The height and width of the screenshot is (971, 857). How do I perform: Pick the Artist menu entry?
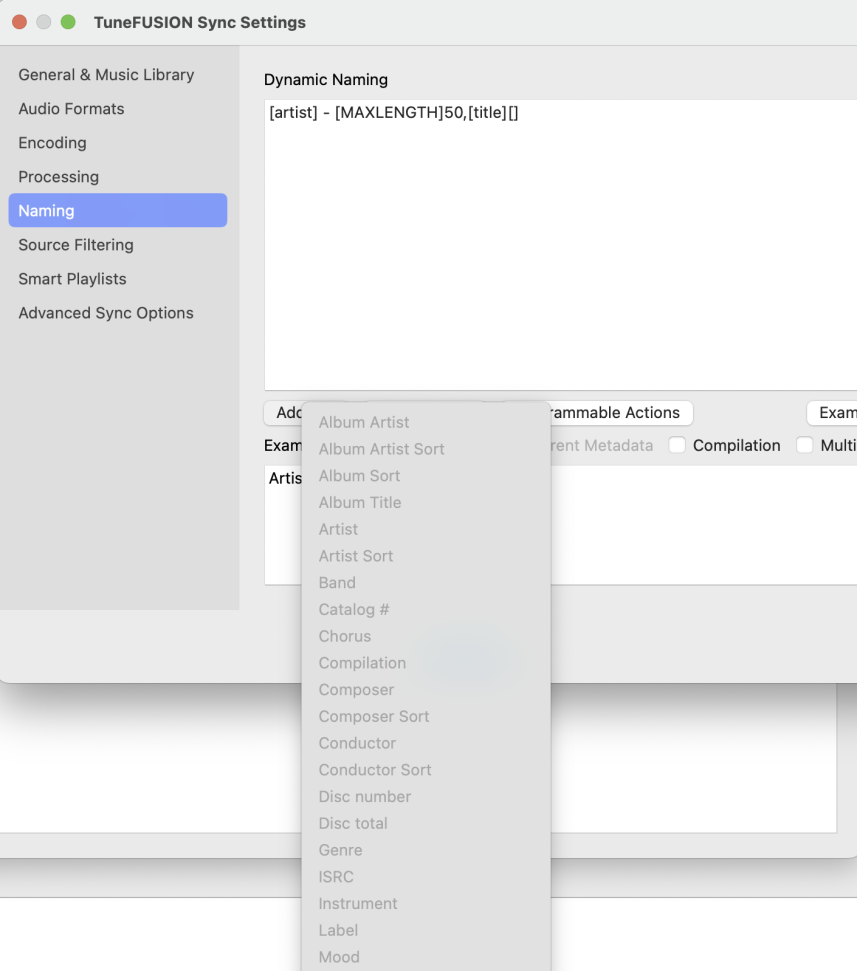[x=426, y=529]
